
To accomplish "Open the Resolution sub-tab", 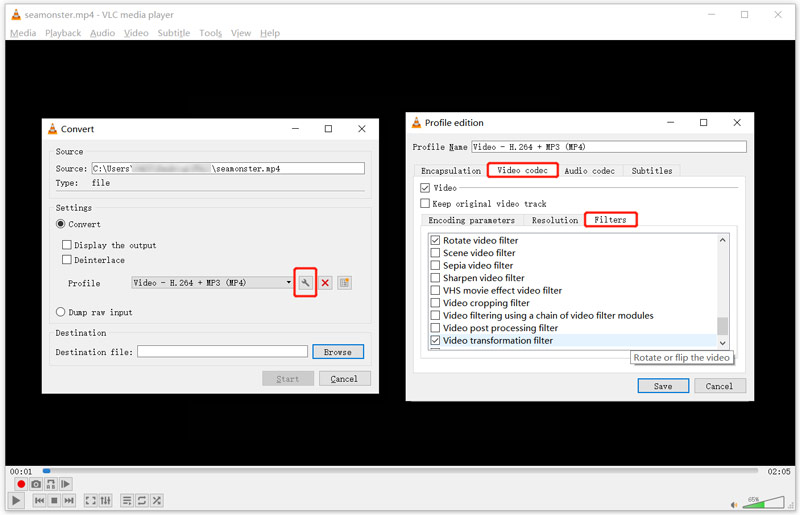I will coord(555,220).
